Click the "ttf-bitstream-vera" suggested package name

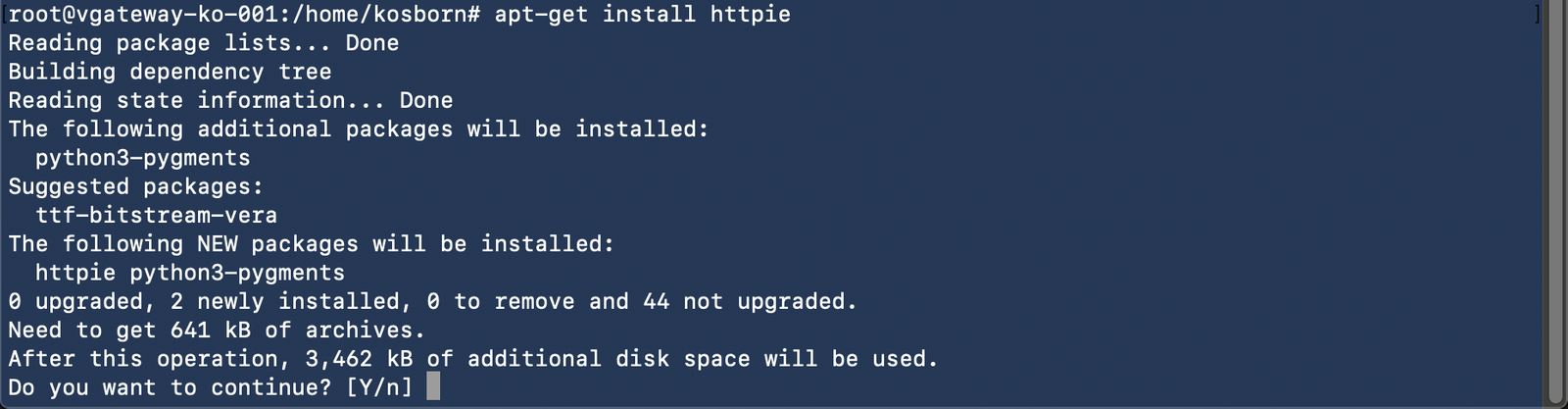point(156,215)
